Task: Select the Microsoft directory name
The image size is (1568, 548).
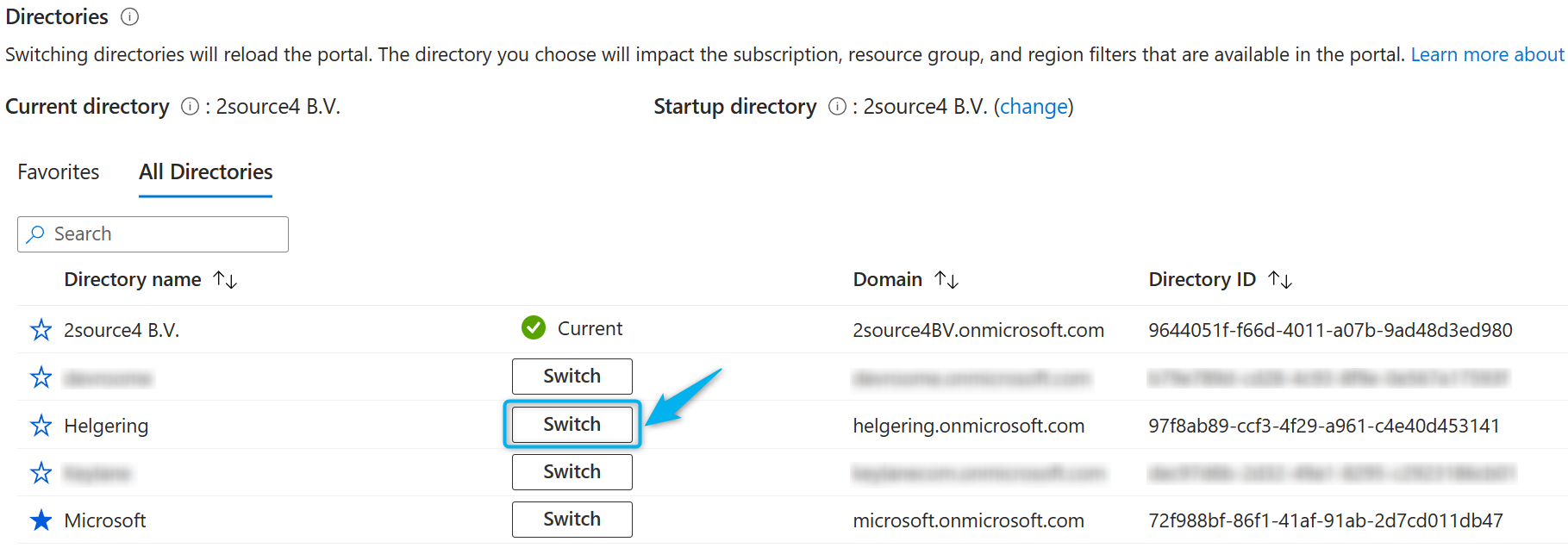Action: coord(105,520)
